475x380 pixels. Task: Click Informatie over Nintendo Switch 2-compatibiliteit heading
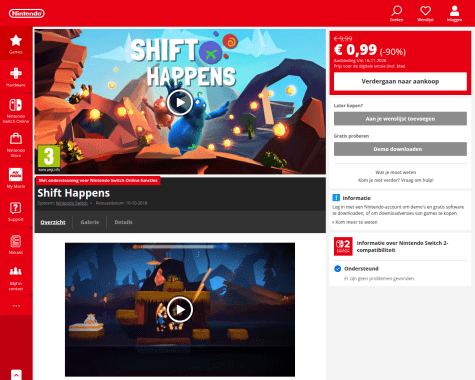(x=402, y=246)
